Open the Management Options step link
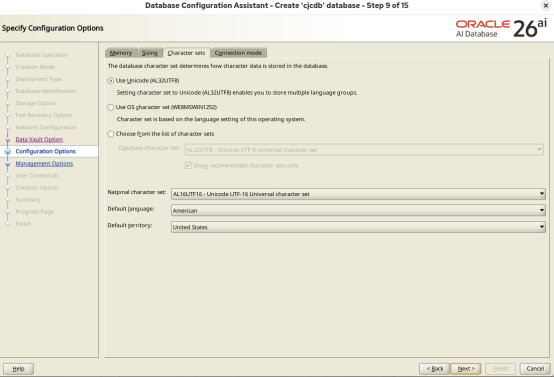This screenshot has width=554, height=377. 44,163
